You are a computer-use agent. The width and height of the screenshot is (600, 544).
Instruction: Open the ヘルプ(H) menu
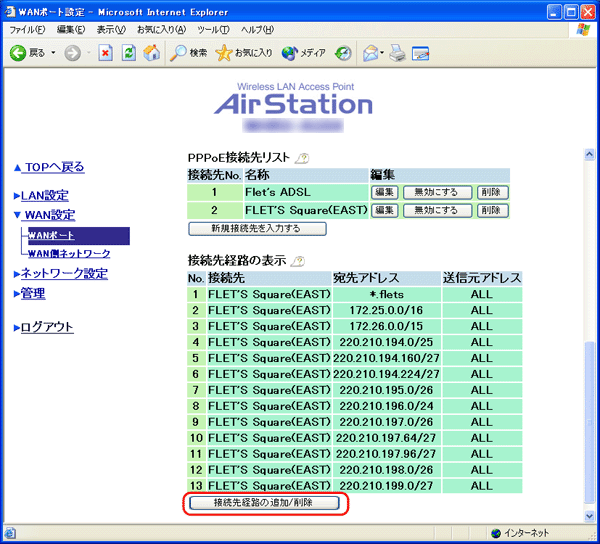pos(257,30)
